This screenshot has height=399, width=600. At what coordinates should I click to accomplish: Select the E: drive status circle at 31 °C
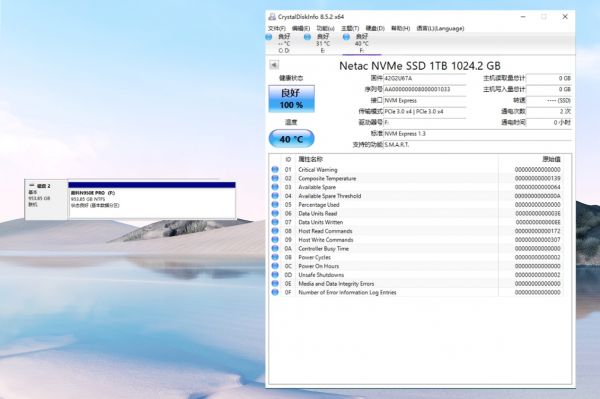point(307,37)
